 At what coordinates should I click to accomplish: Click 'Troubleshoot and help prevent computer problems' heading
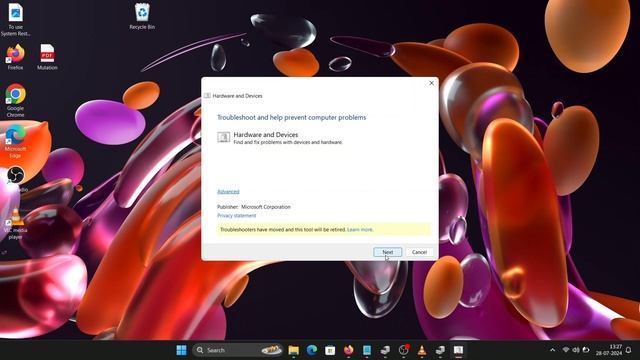(x=291, y=118)
